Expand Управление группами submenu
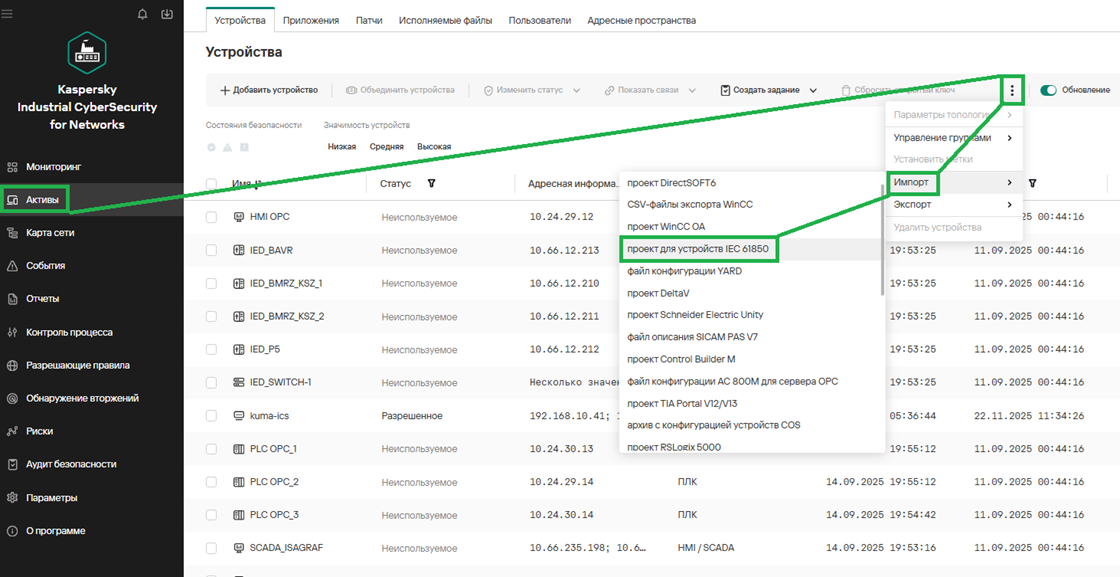The image size is (1120, 577). click(x=954, y=138)
